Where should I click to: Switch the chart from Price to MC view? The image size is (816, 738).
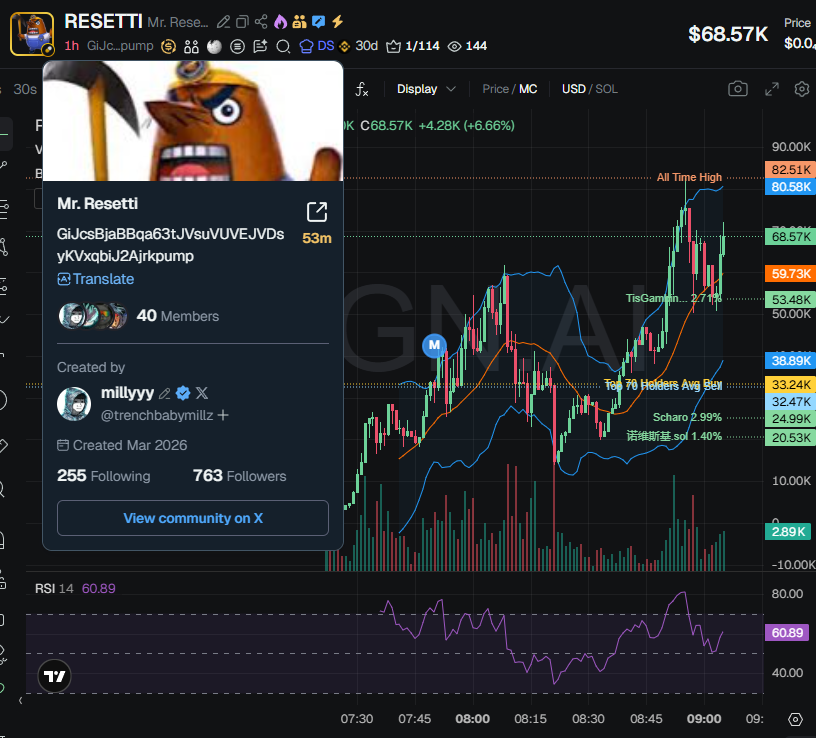tap(529, 89)
